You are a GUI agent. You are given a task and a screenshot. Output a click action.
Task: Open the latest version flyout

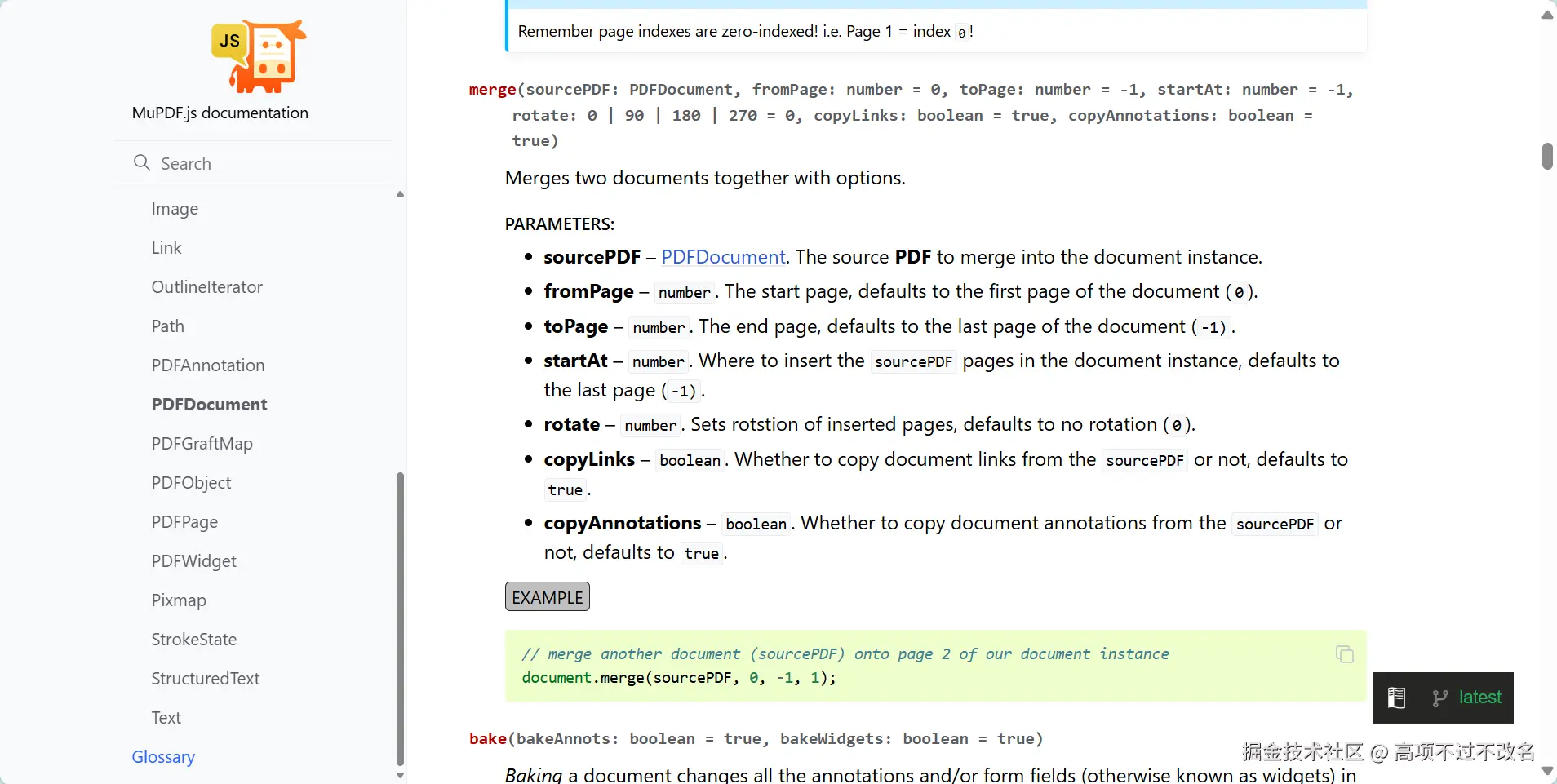[x=1479, y=698]
